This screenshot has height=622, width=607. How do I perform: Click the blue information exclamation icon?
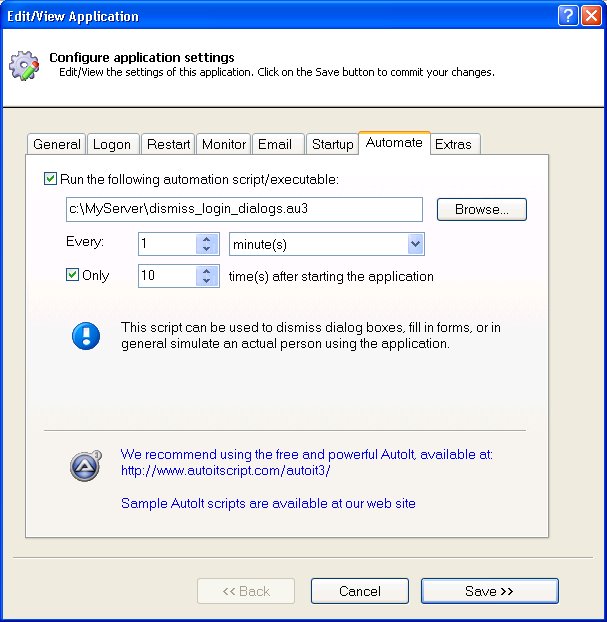85,336
